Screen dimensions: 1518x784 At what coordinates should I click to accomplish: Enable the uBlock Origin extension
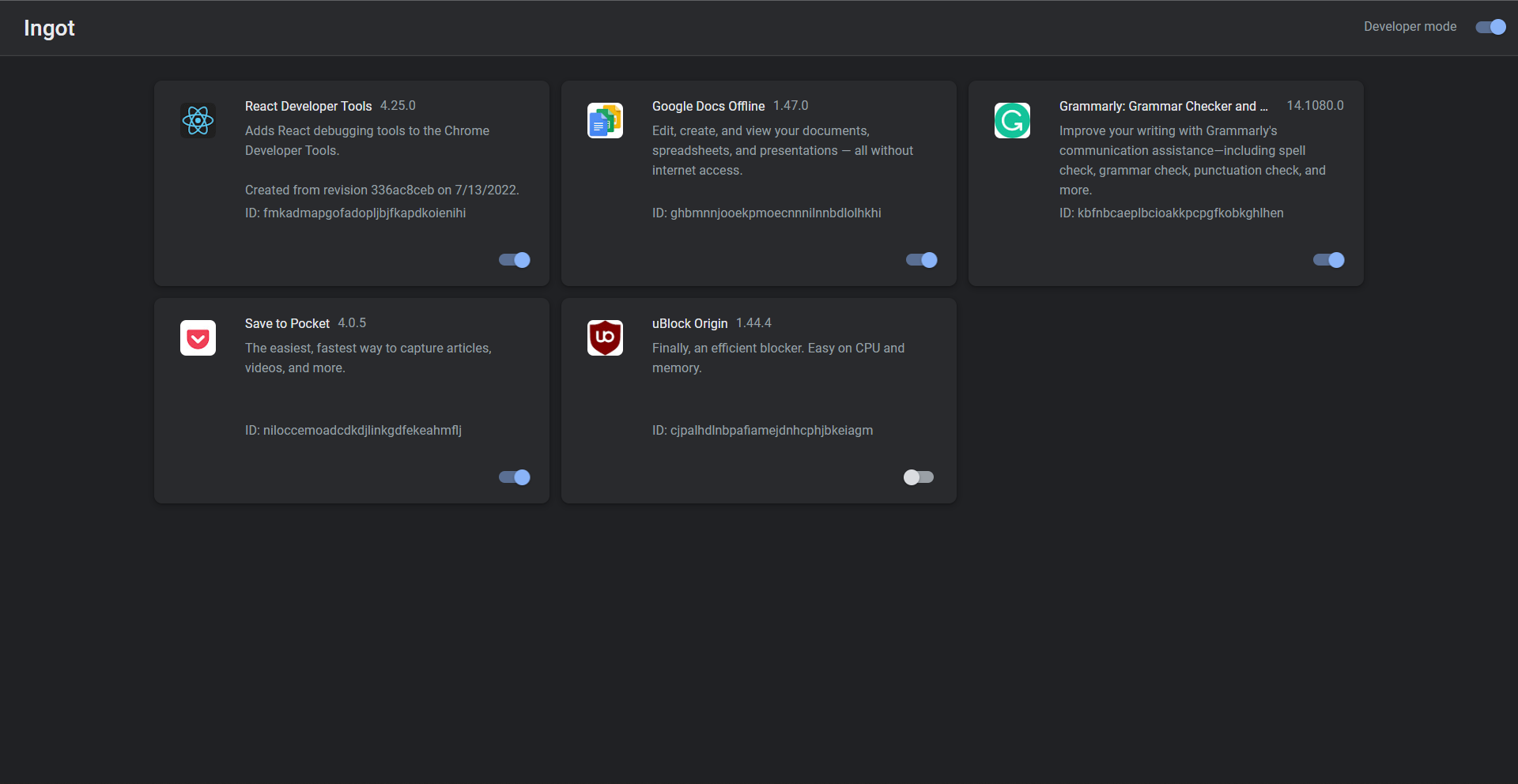click(919, 477)
